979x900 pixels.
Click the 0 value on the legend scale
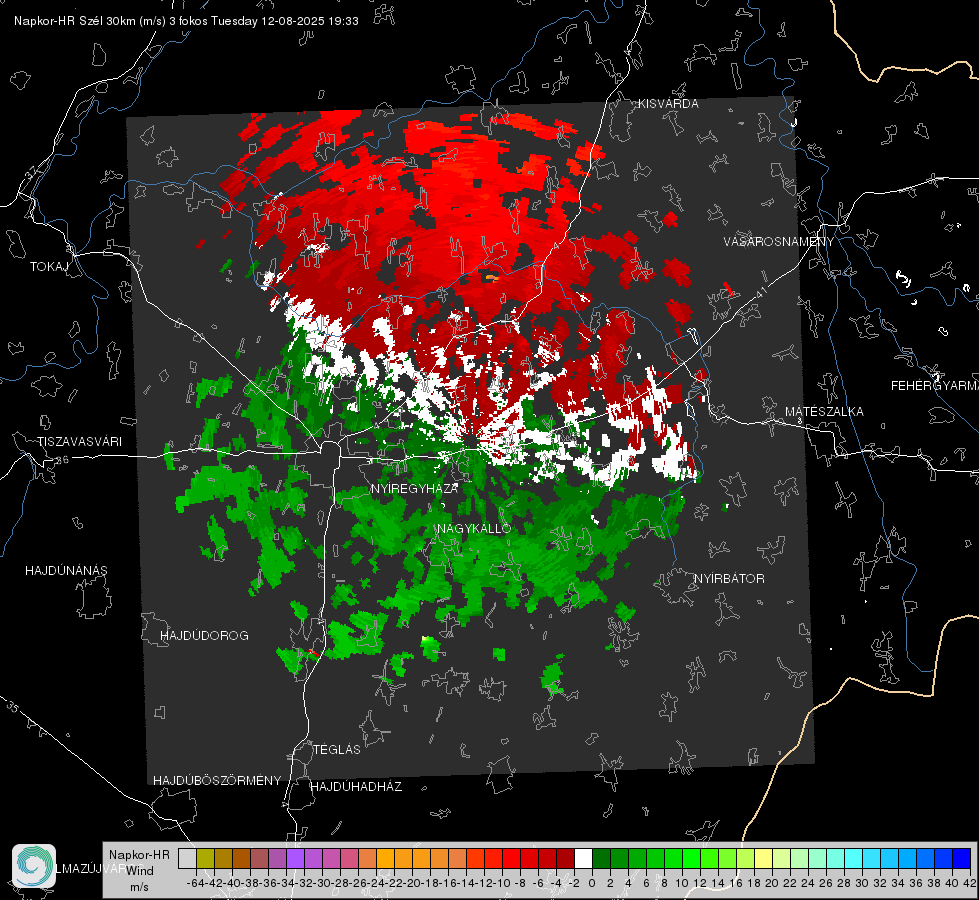click(x=592, y=883)
